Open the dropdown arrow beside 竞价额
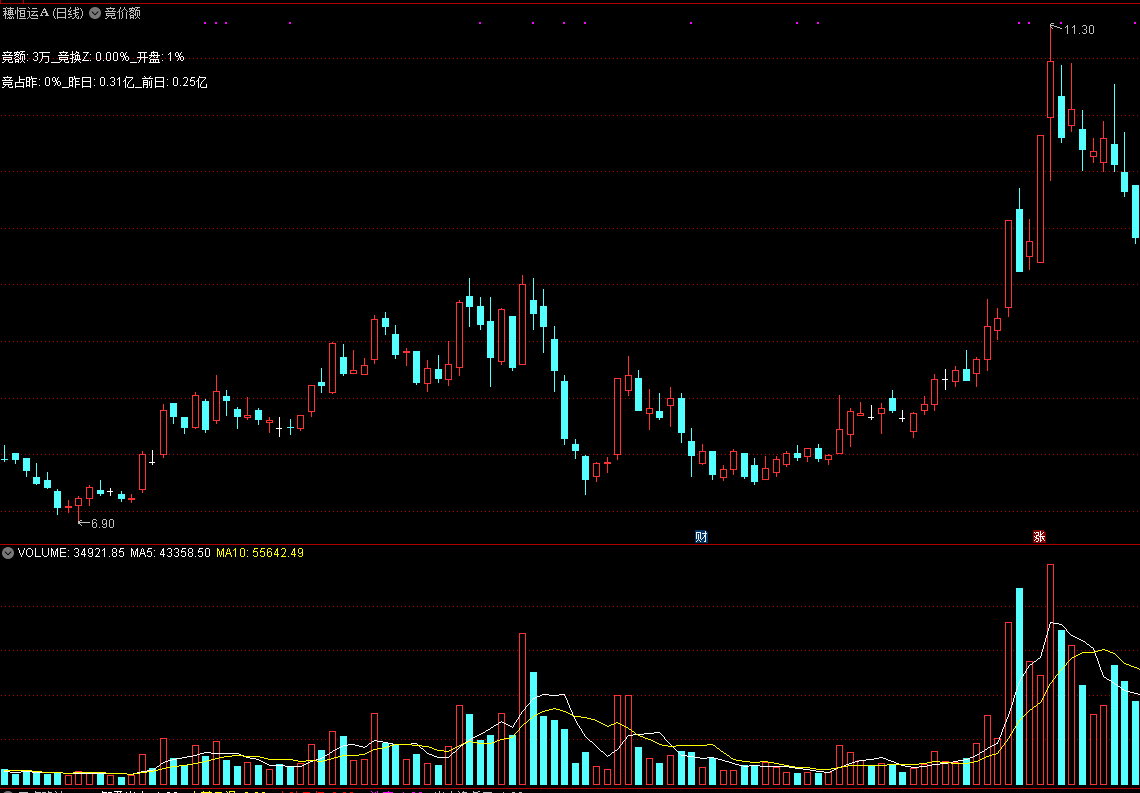The height and width of the screenshot is (793, 1140). coord(95,13)
